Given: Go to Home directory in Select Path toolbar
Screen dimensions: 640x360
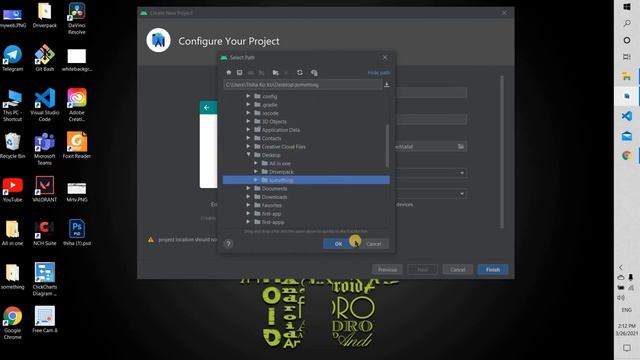Looking at the screenshot, I should (229, 73).
